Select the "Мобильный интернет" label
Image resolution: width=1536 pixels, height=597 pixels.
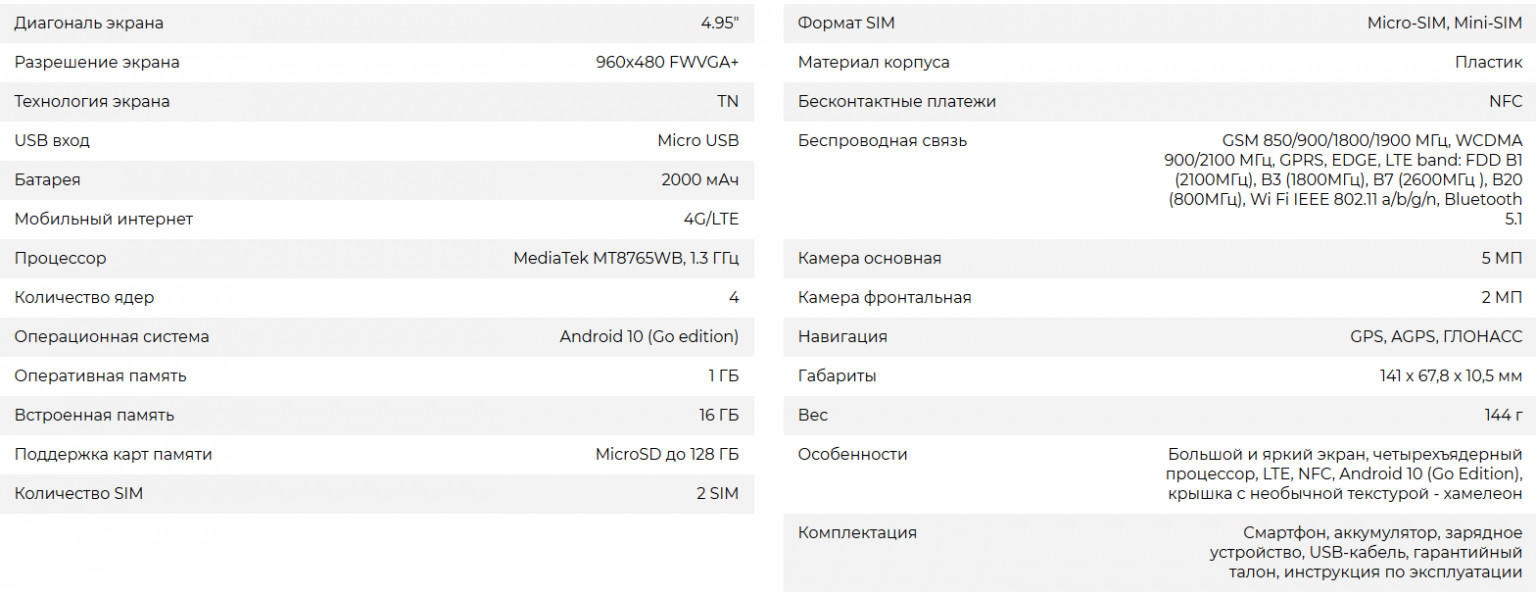(104, 219)
